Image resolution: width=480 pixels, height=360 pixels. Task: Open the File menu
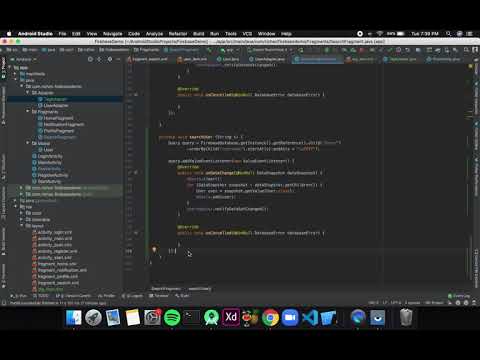coord(62,34)
